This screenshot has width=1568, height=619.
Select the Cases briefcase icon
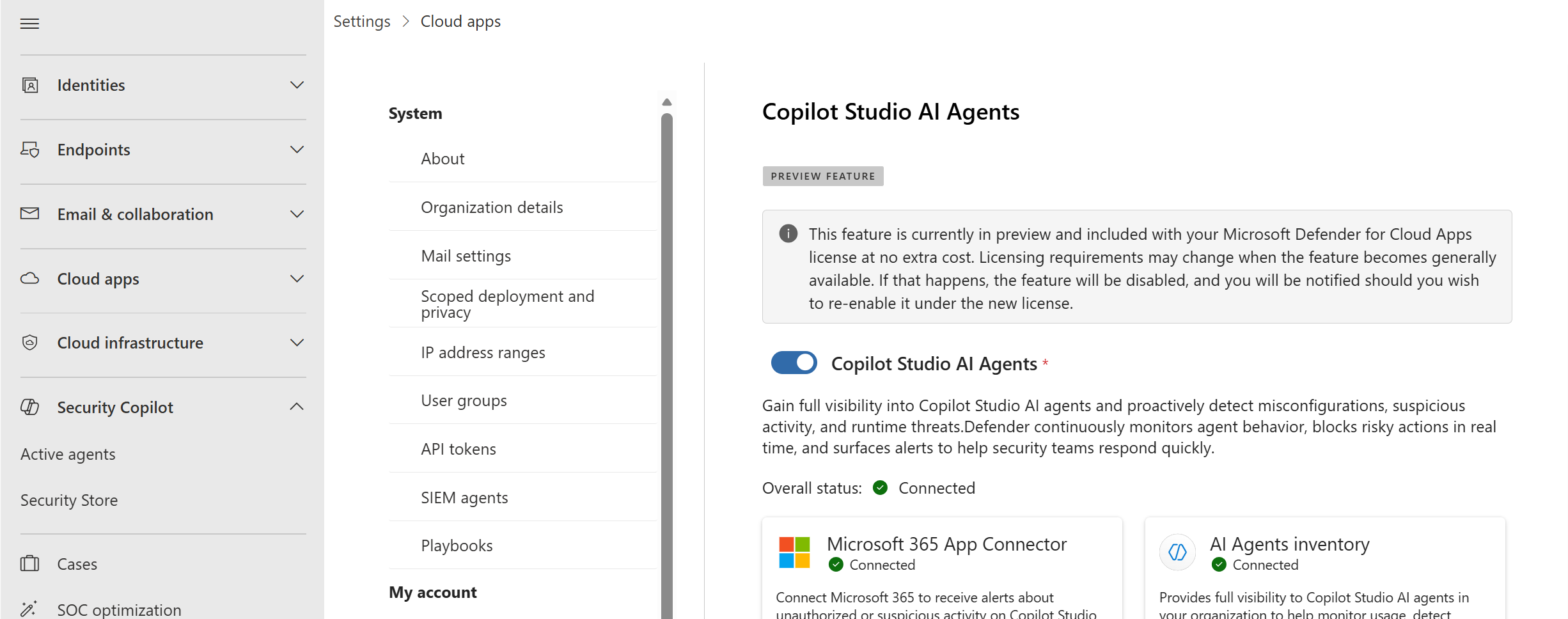click(30, 563)
